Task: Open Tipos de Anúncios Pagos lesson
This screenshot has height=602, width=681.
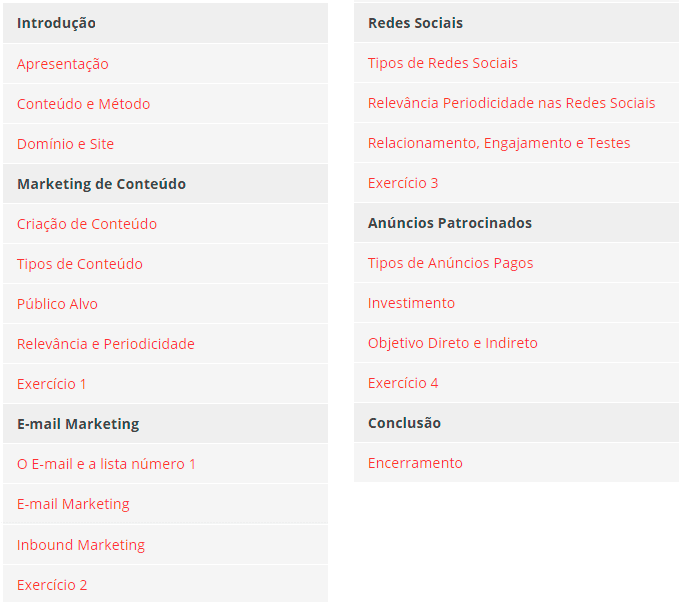Action: coord(451,263)
